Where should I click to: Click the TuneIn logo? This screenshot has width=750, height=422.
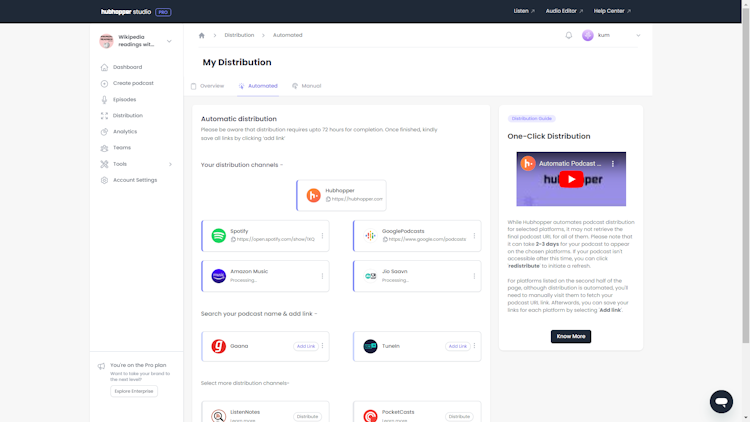pyautogui.click(x=370, y=346)
